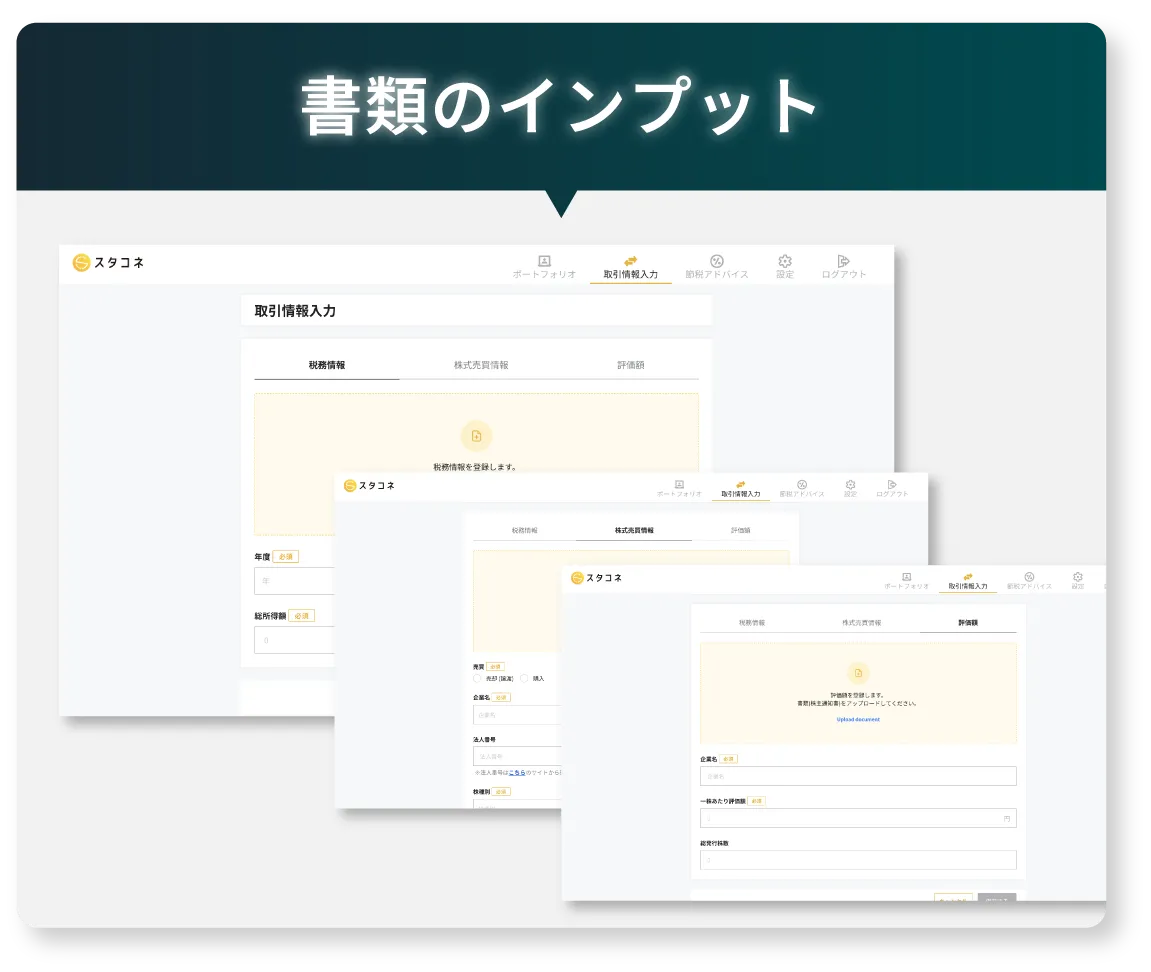Viewport: 1151px width, 972px height.
Task: Open the 税務情報 tab in the frontmost window
Action: tap(752, 623)
